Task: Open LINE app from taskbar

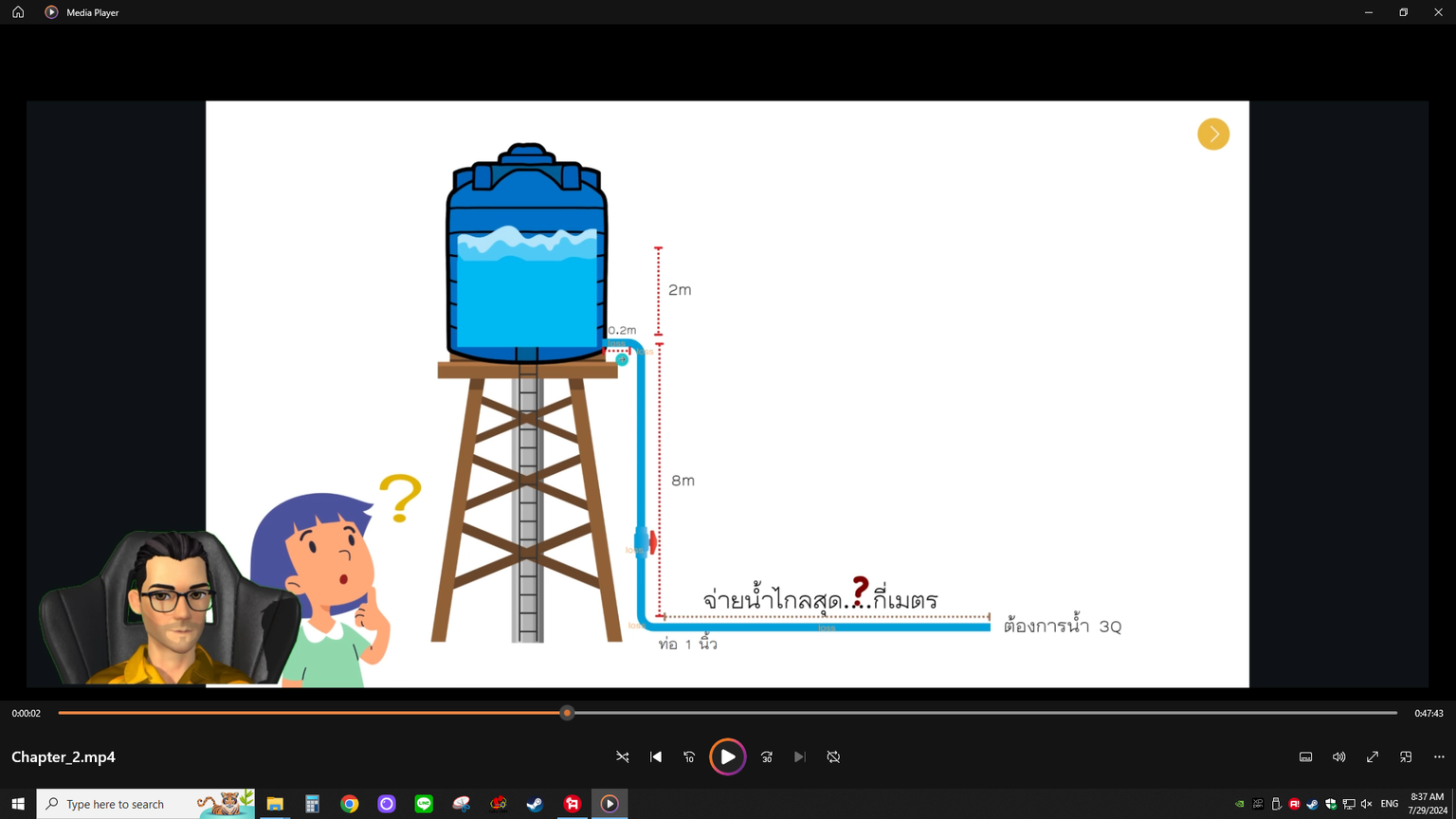Action: pos(424,804)
